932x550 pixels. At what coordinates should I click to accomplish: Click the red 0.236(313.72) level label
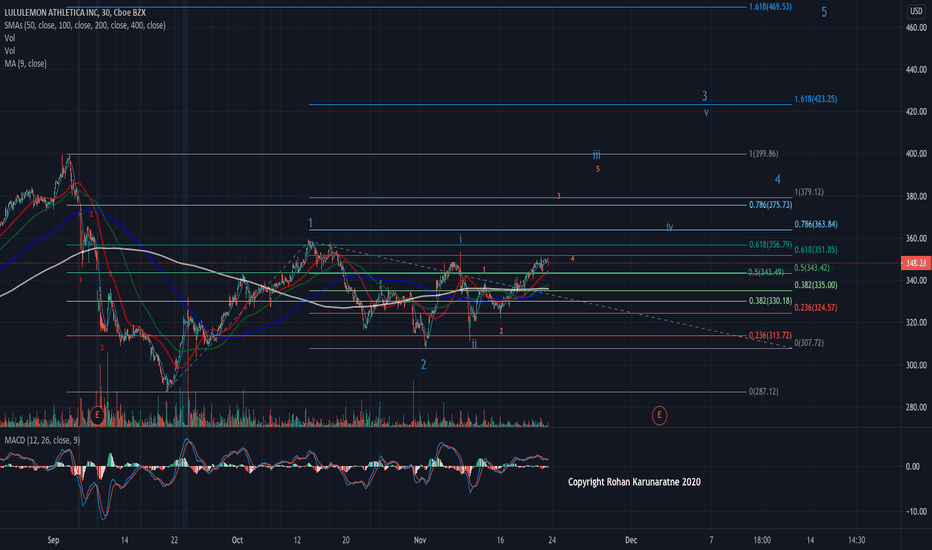(x=770, y=335)
